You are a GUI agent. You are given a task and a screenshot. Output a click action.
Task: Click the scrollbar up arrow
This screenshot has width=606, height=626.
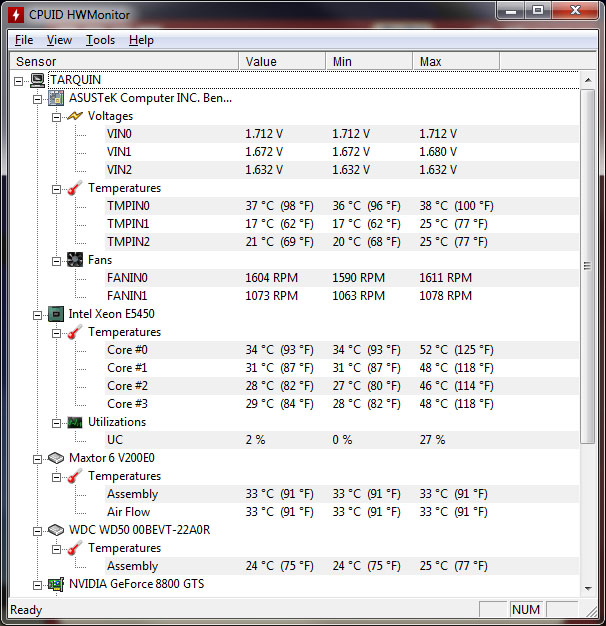coord(588,80)
